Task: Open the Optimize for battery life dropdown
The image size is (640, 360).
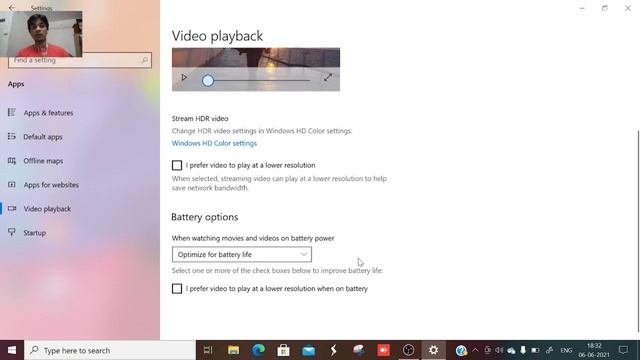Action: tap(242, 254)
